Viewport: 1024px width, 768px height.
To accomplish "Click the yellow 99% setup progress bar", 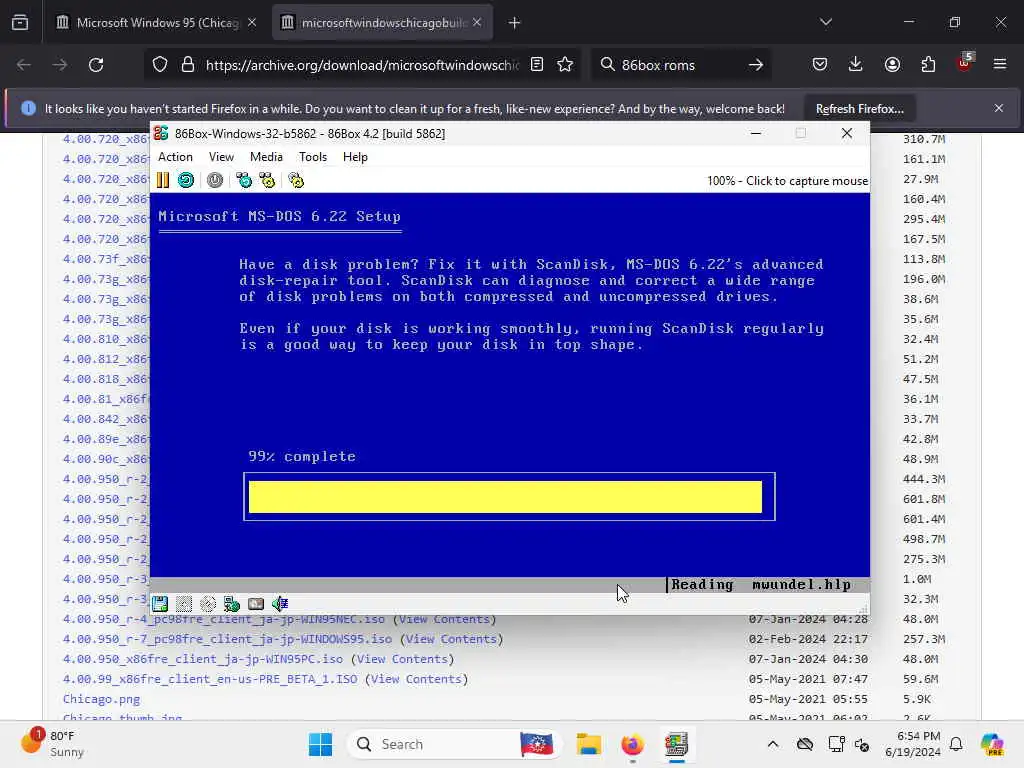I will click(505, 497).
